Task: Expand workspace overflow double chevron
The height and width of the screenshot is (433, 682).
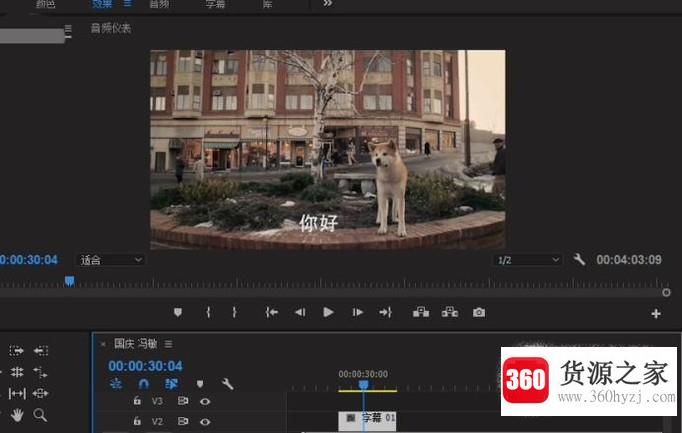Action: point(328,3)
